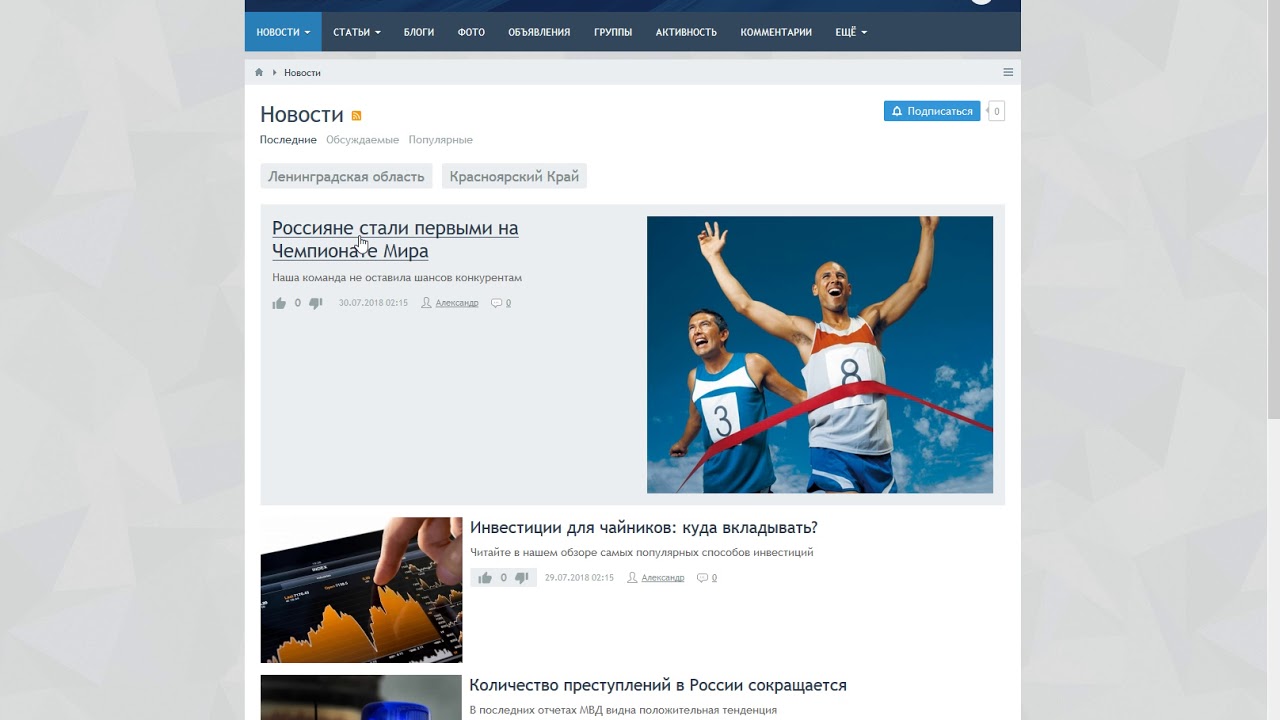Open the АКТИВНОСТЬ page

coord(686,32)
